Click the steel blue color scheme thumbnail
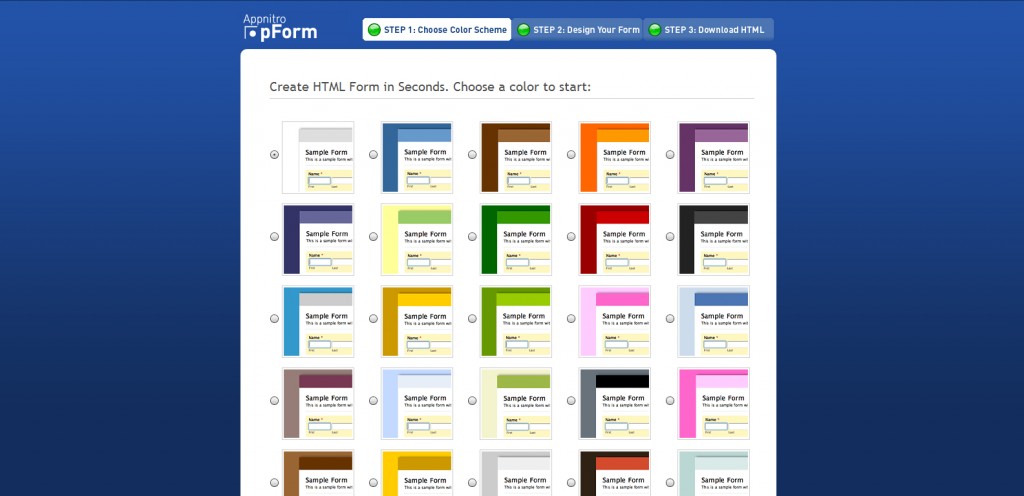Image resolution: width=1024 pixels, height=496 pixels. coord(416,157)
